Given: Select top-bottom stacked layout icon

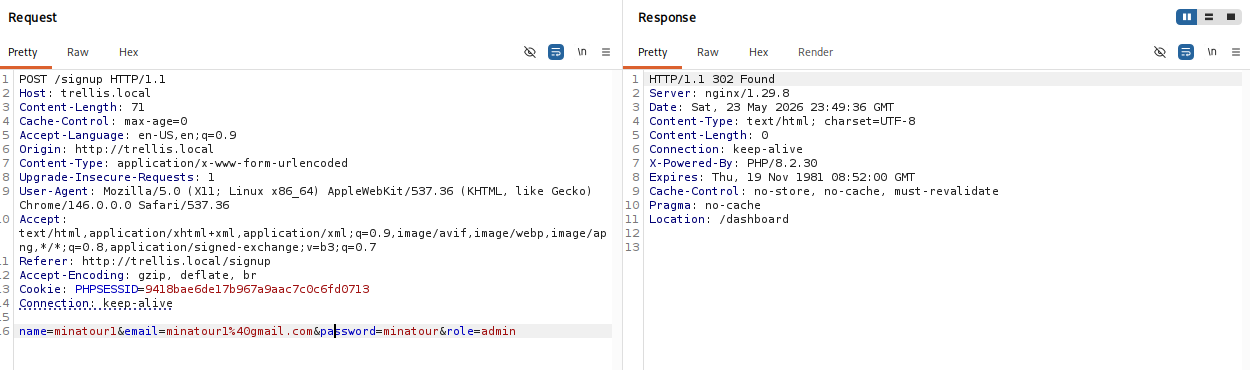Looking at the screenshot, I should [x=1209, y=17].
